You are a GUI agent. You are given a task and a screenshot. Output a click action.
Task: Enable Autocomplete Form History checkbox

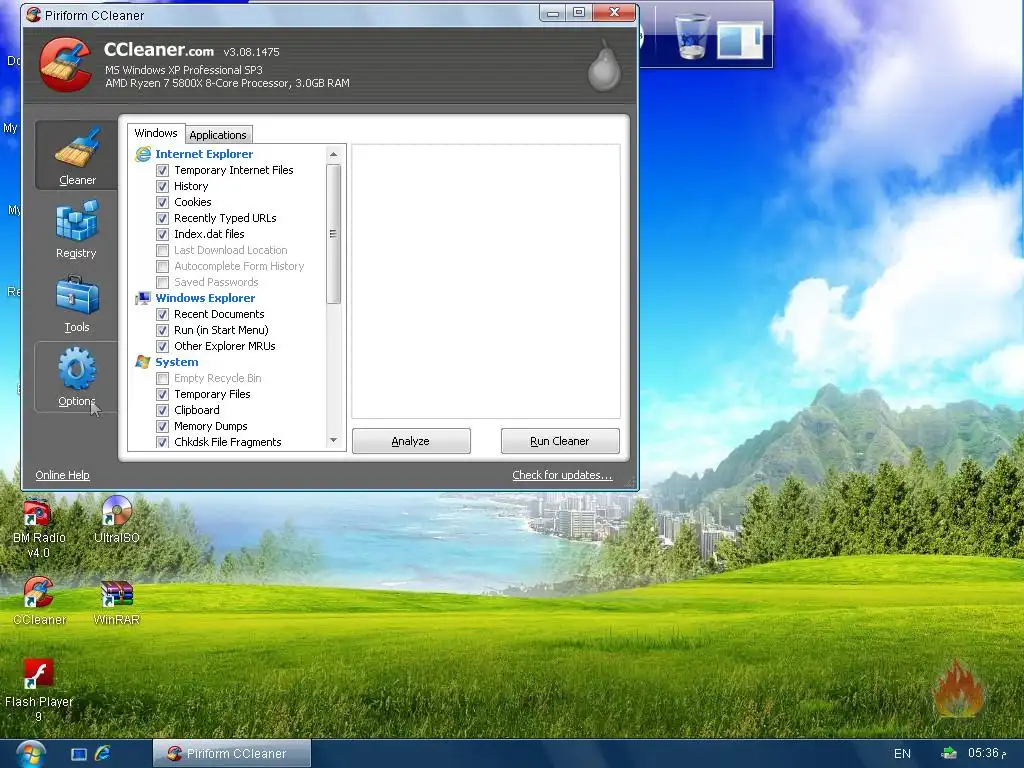(163, 266)
